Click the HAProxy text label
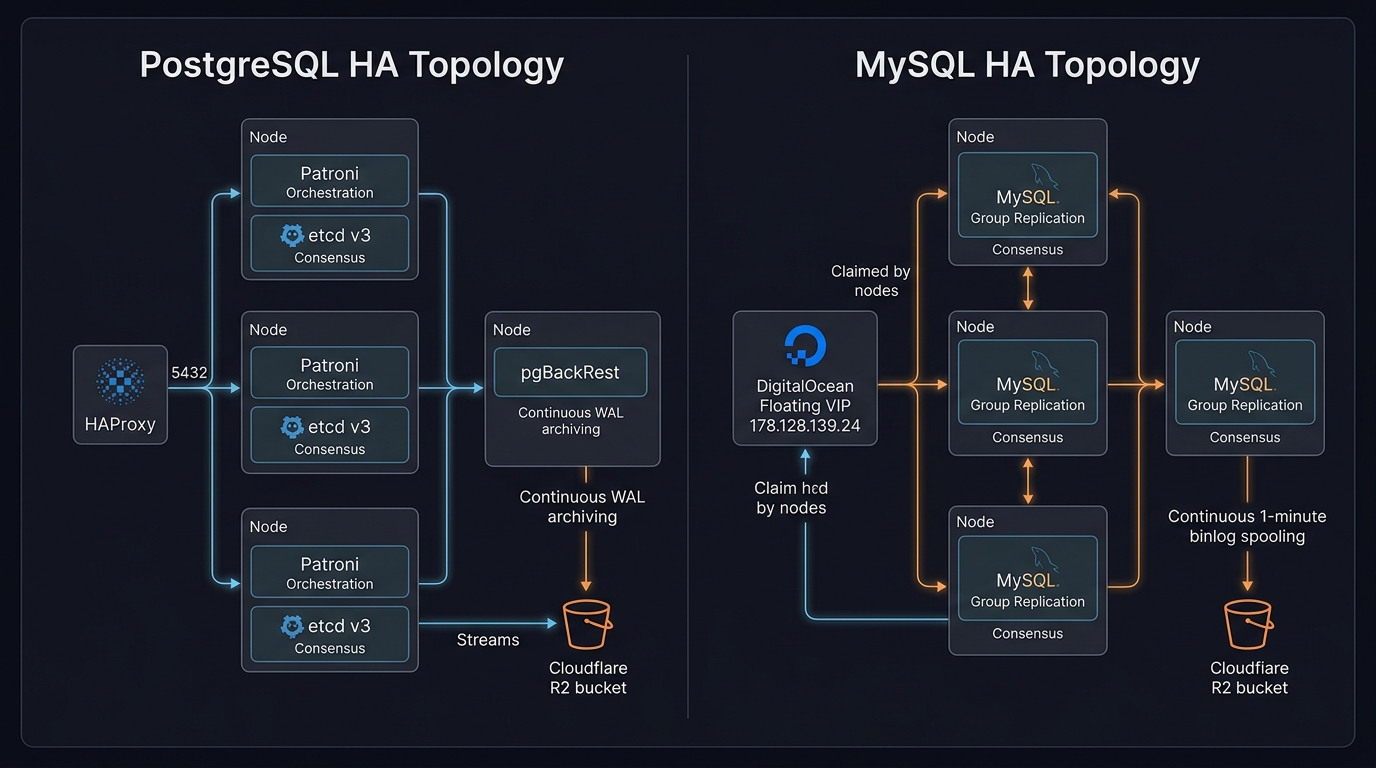This screenshot has height=768, width=1376. coord(120,424)
